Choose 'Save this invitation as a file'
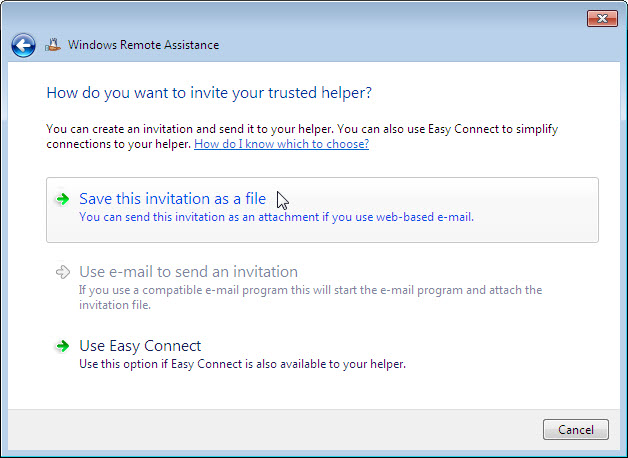628x458 pixels. 172,199
